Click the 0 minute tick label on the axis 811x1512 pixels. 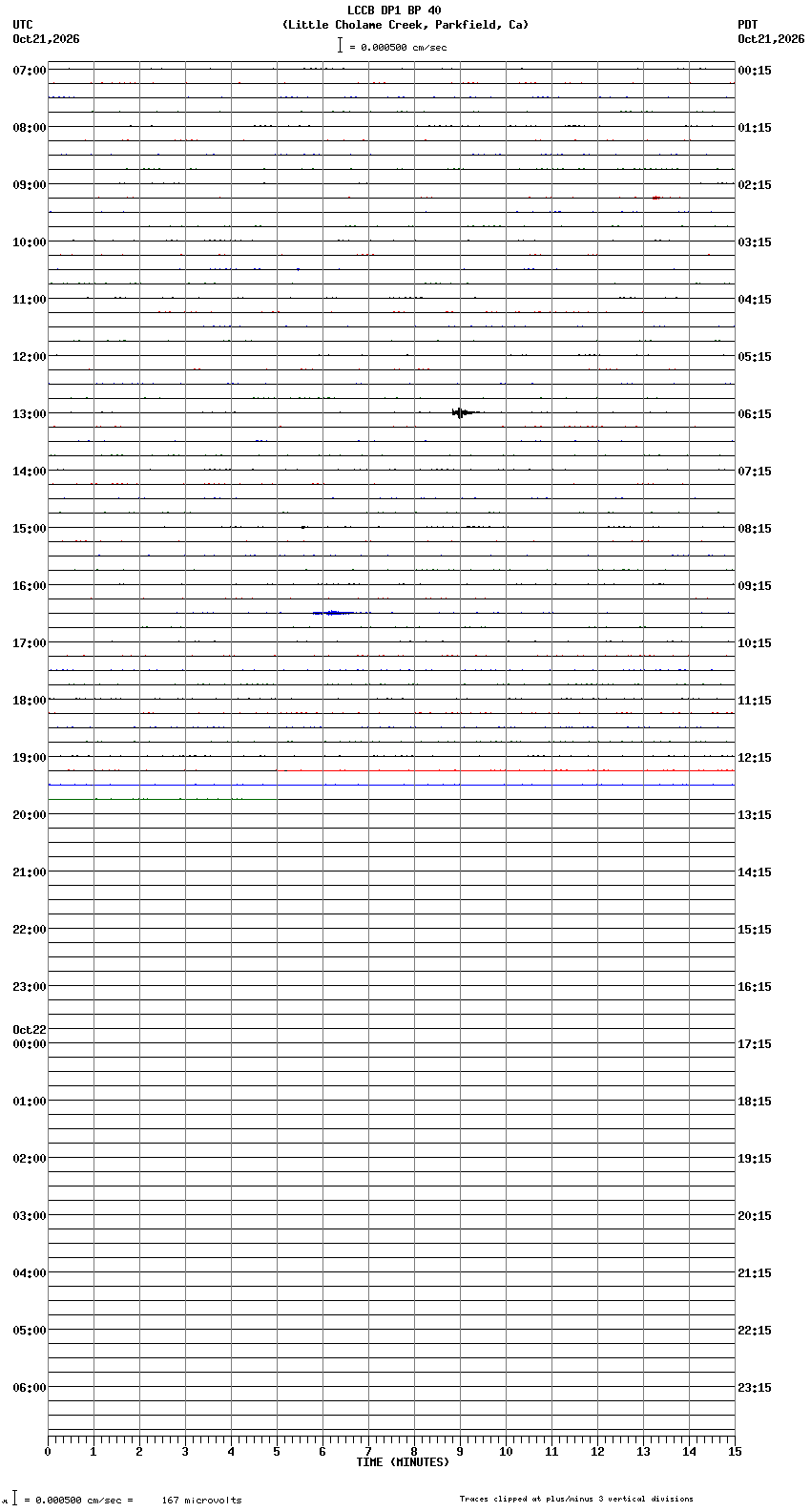pyautogui.click(x=48, y=1452)
